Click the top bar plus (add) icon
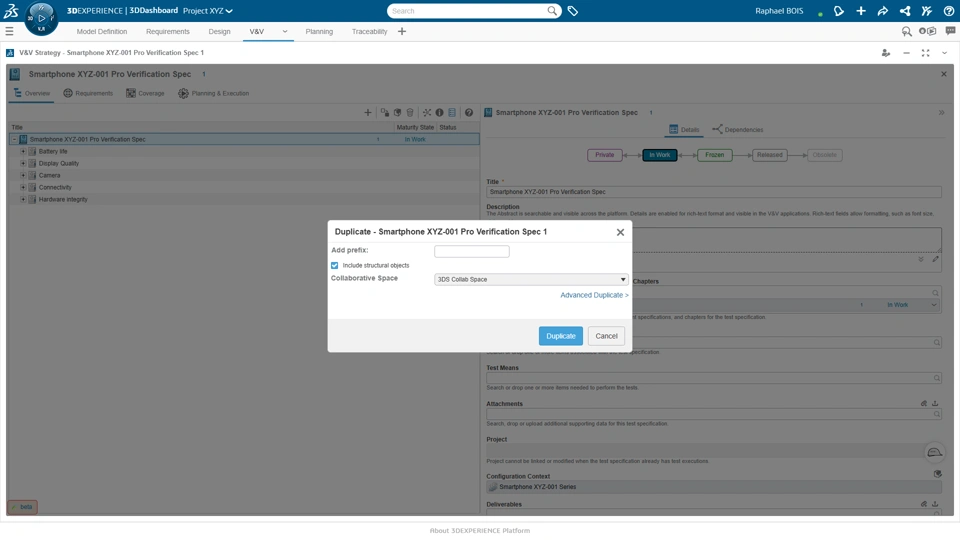Viewport: 960px width, 540px height. tap(861, 11)
